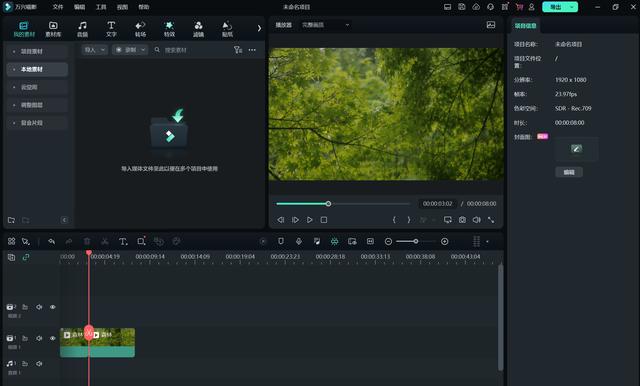The image size is (640, 386).
Task: Open the Tools menu 工具
Action: pyautogui.click(x=101, y=7)
